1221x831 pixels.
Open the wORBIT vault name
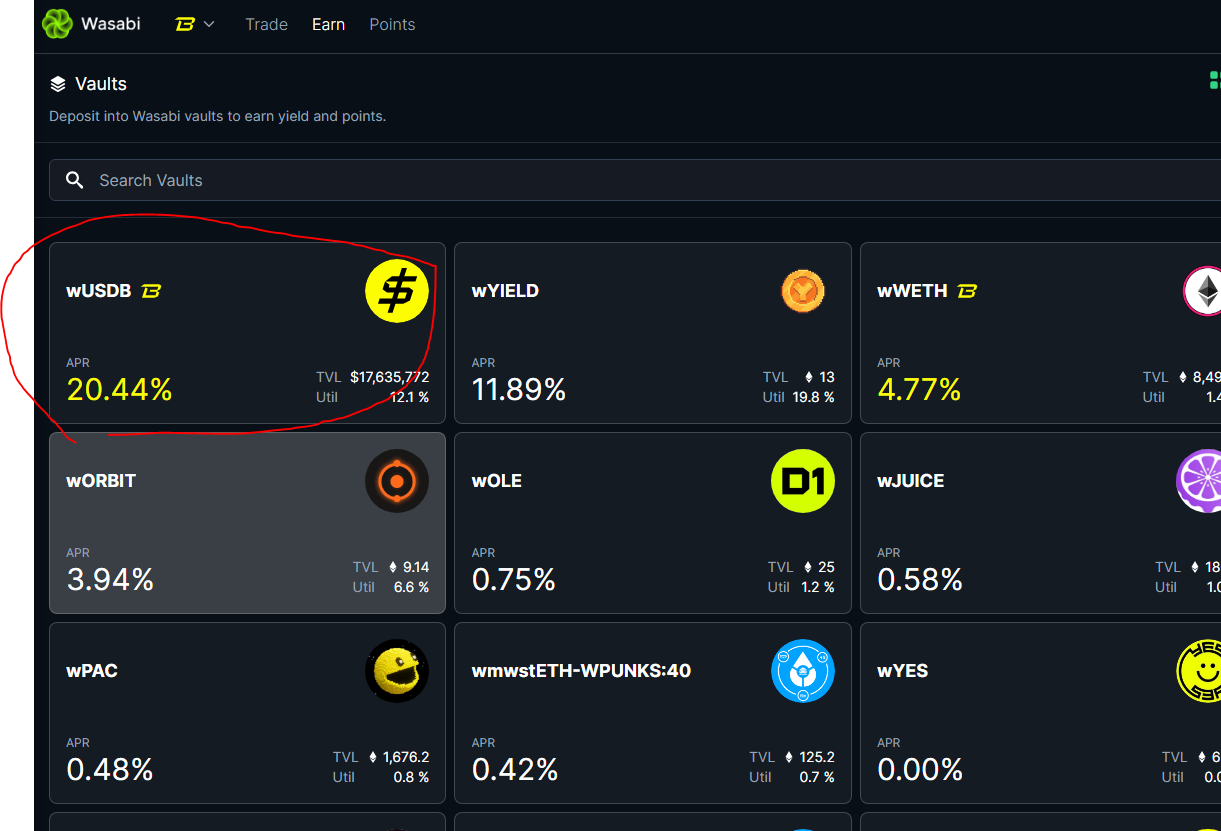pyautogui.click(x=101, y=481)
